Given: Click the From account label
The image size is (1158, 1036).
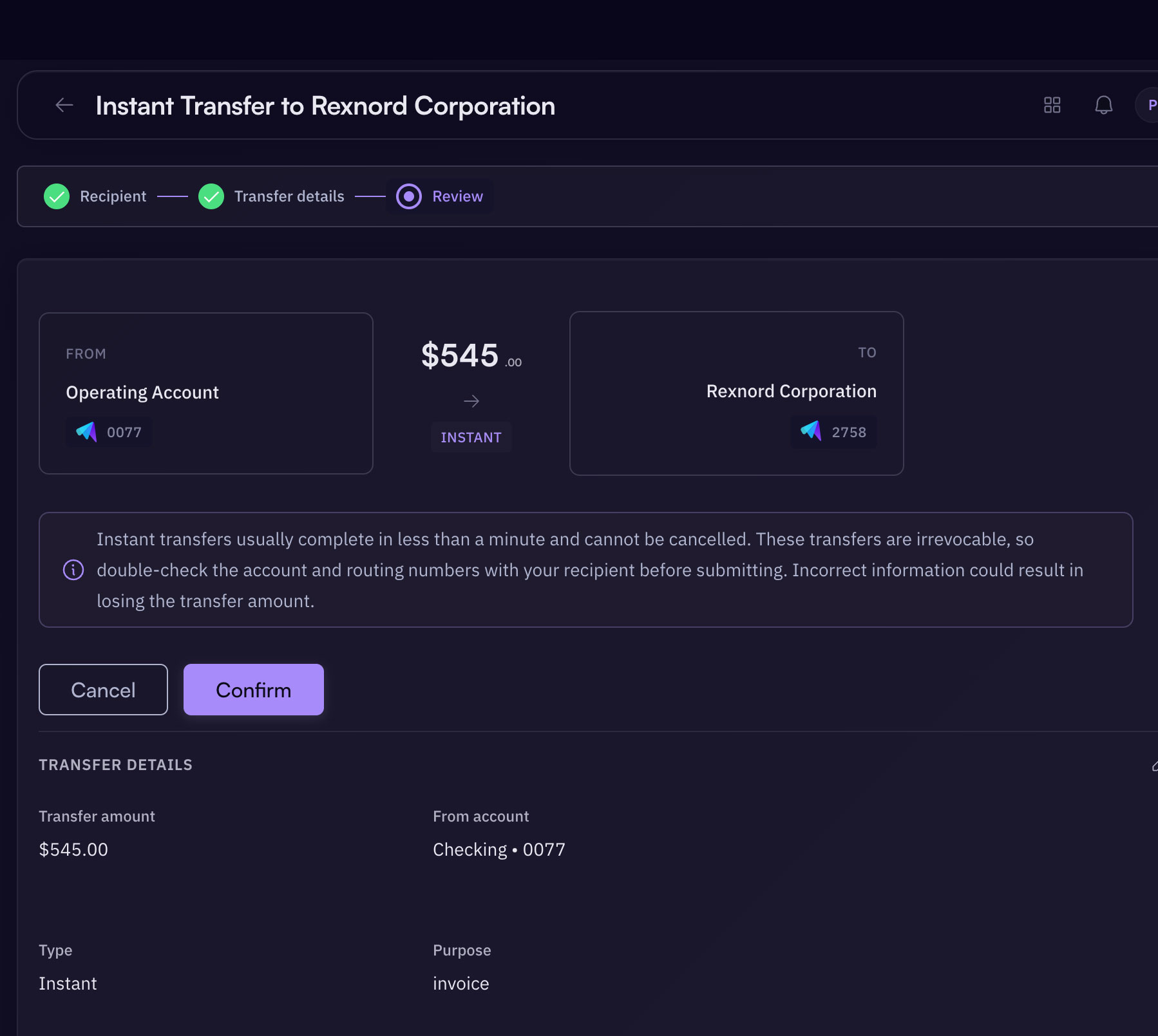Looking at the screenshot, I should point(481,816).
